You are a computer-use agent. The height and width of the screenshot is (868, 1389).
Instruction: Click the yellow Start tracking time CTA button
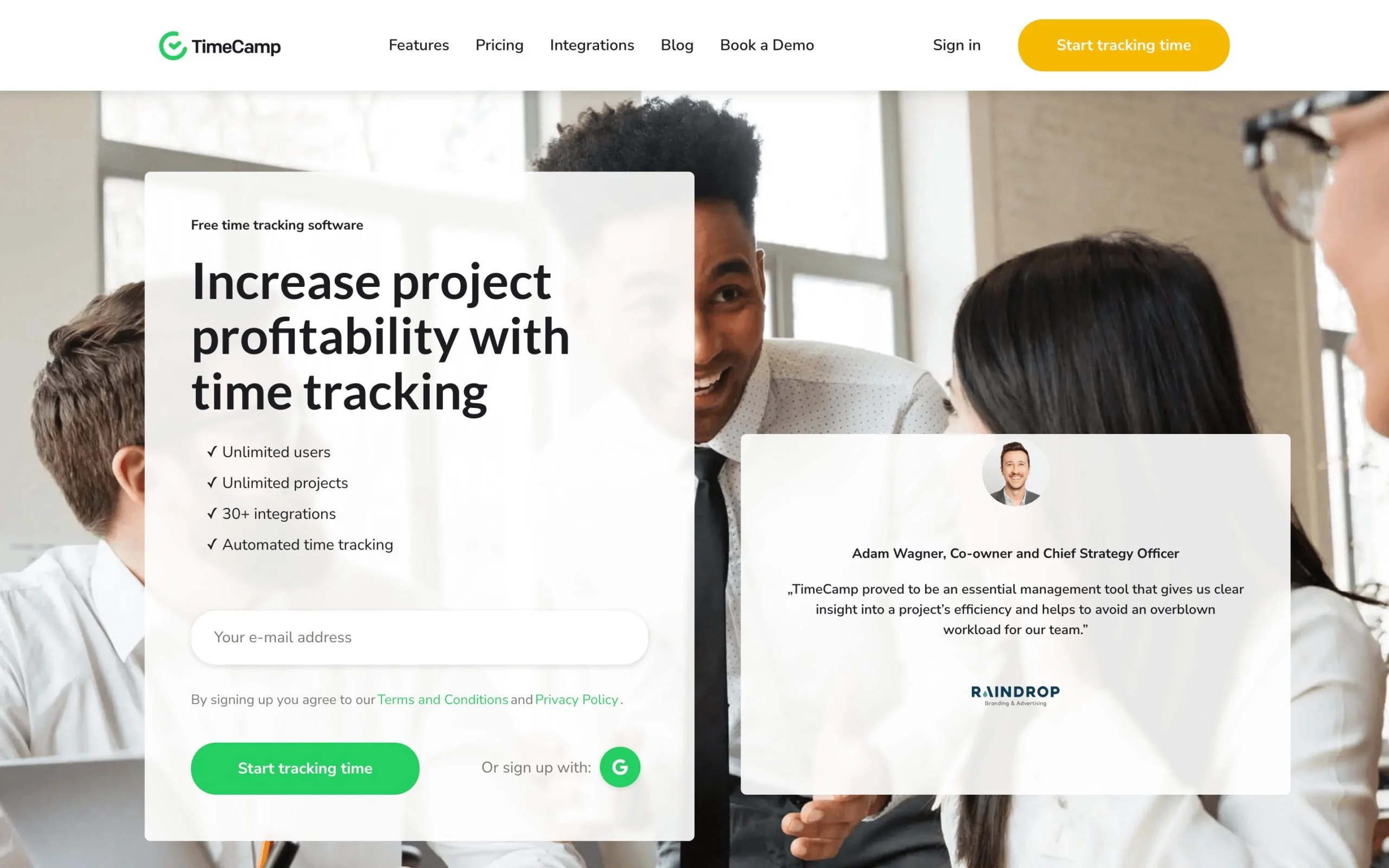(1123, 45)
